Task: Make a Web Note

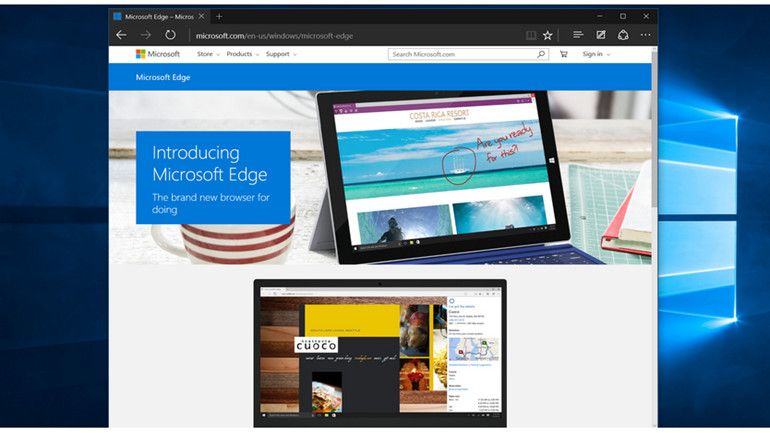Action: point(601,35)
